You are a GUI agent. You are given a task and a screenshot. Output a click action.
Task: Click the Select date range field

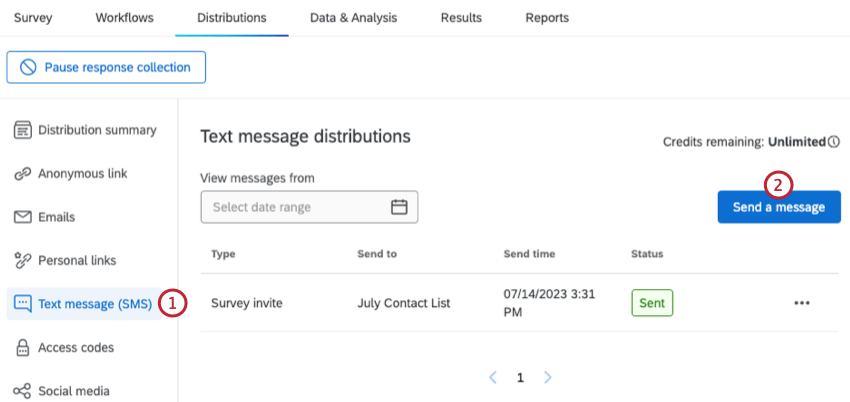[295, 207]
